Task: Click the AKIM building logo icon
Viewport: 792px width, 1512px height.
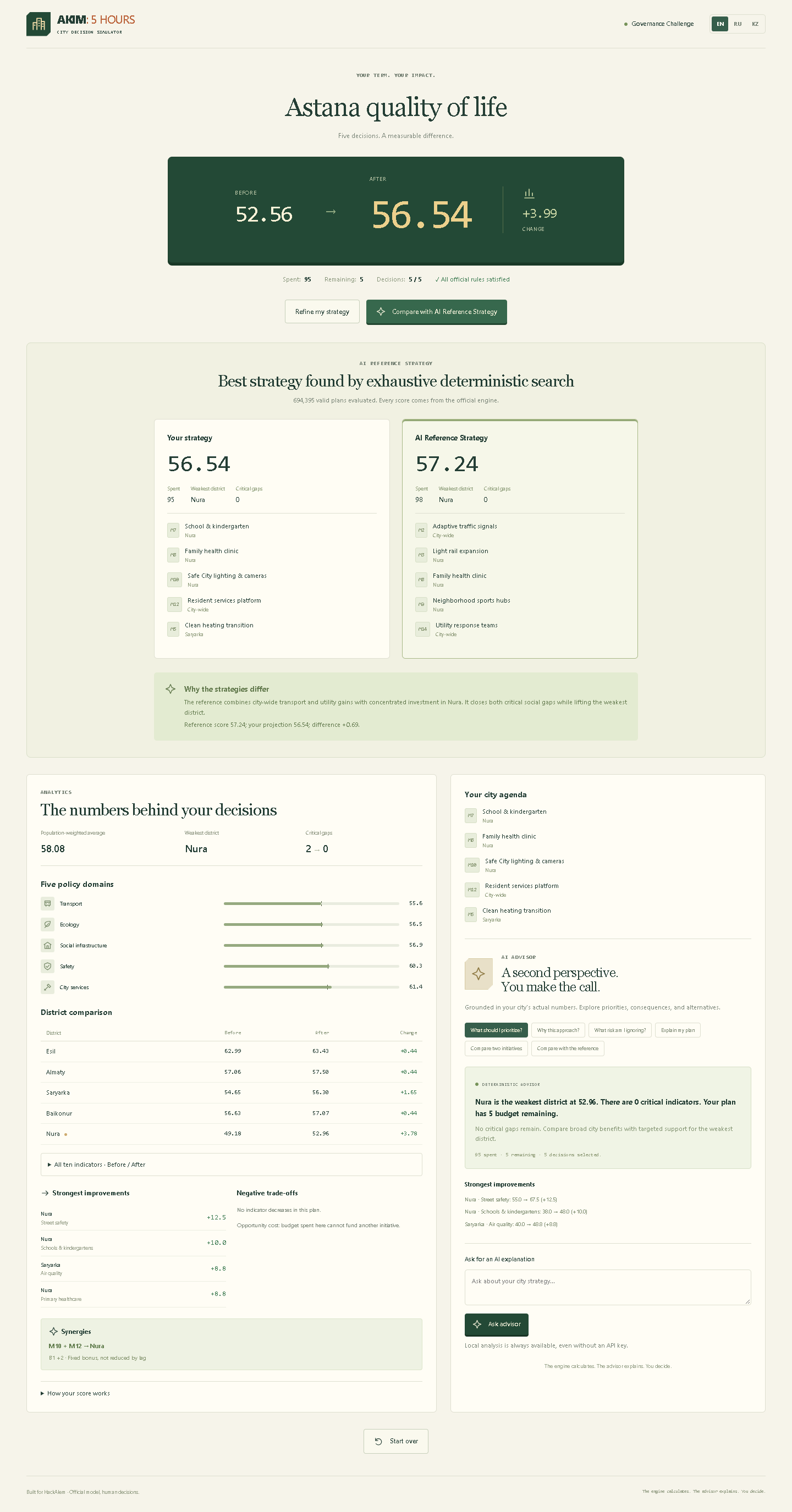Action: pyautogui.click(x=38, y=24)
